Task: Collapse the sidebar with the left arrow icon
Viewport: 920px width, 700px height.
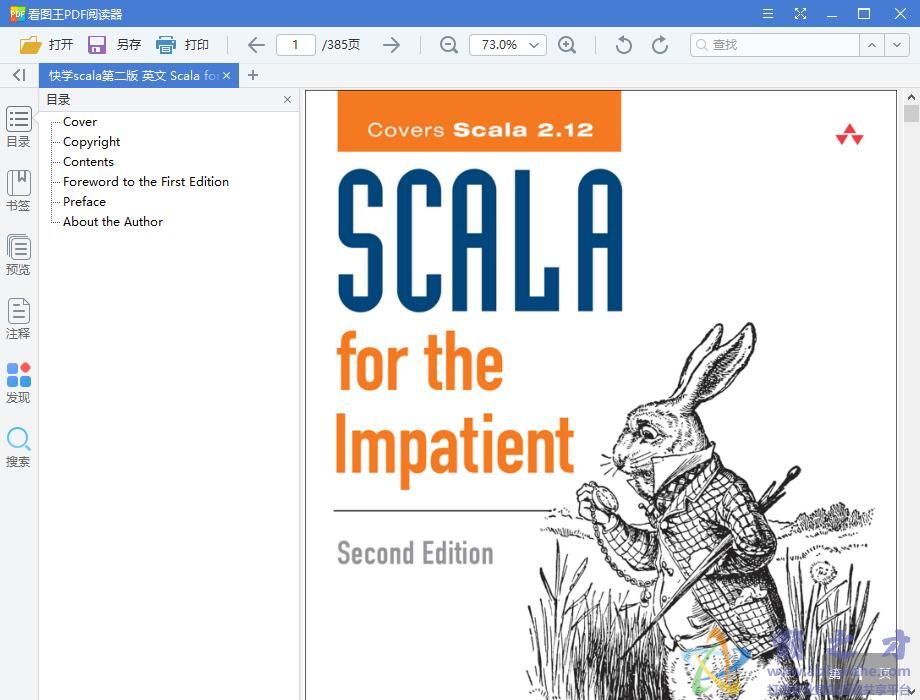Action: (19, 75)
